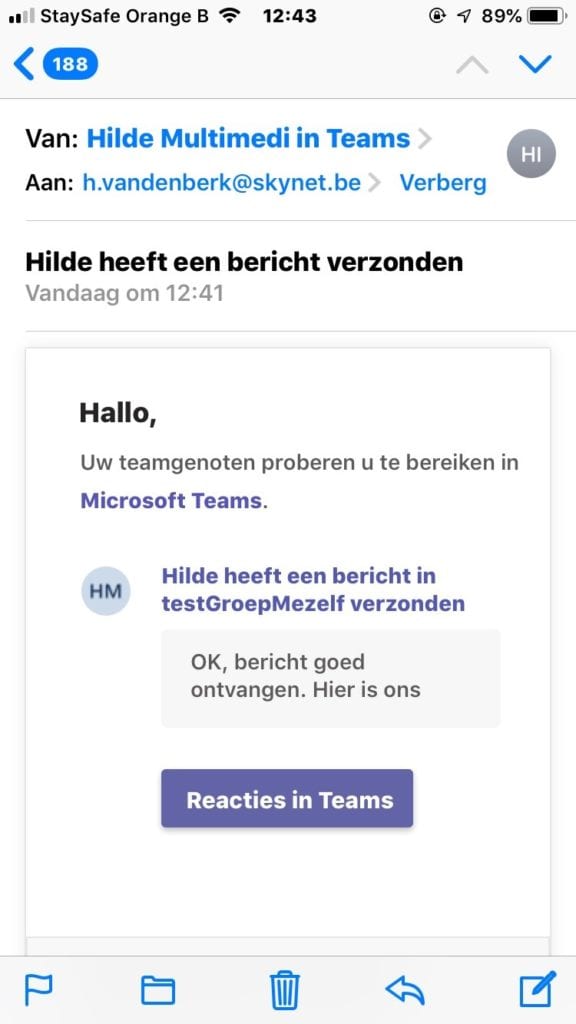Open the Microsoft Teams link
Viewport: 576px width, 1024px height.
coord(171,501)
